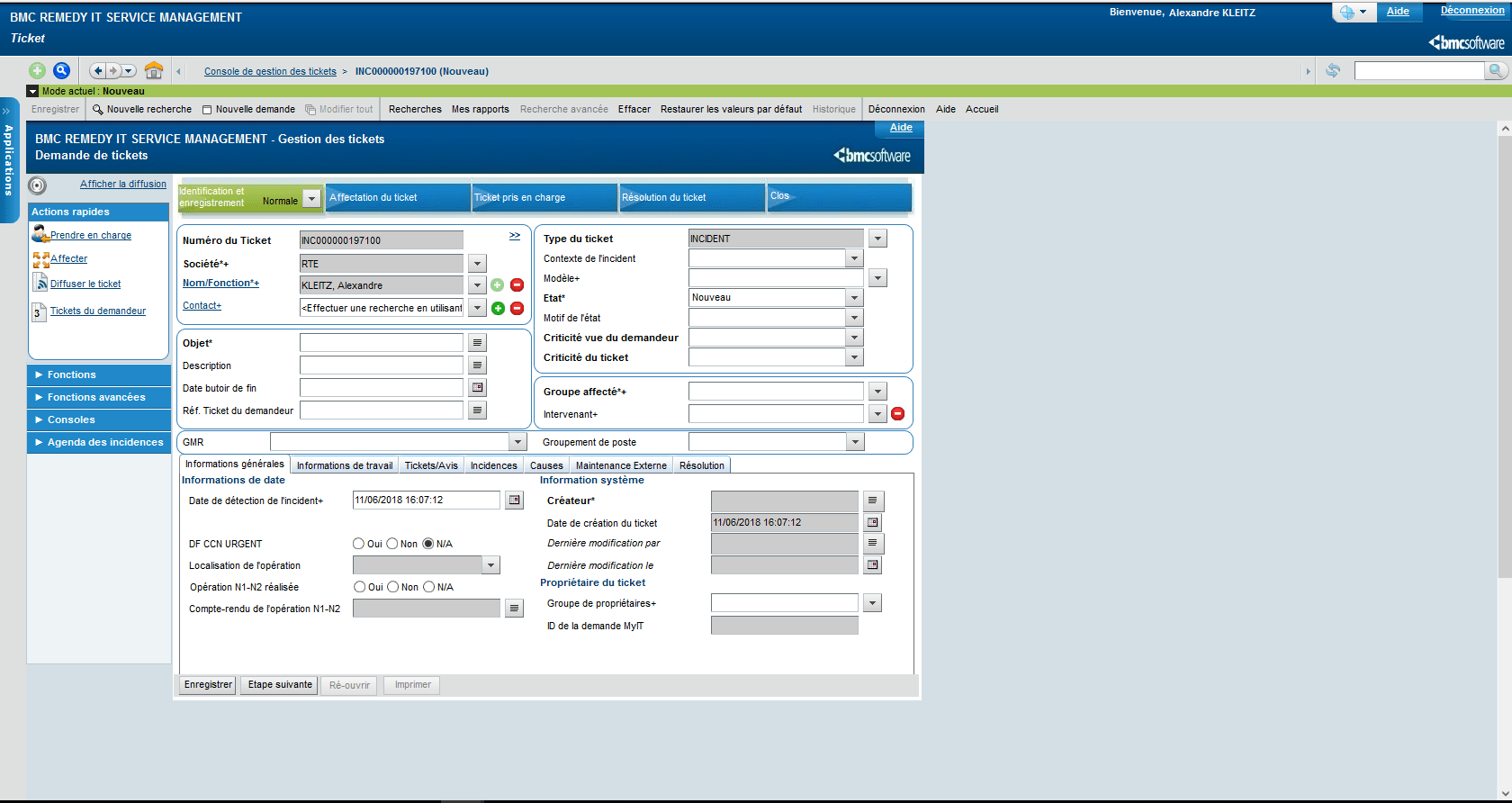Expand the Agenda des incidences section
Viewport: 1512px width, 803px height.
[99, 442]
